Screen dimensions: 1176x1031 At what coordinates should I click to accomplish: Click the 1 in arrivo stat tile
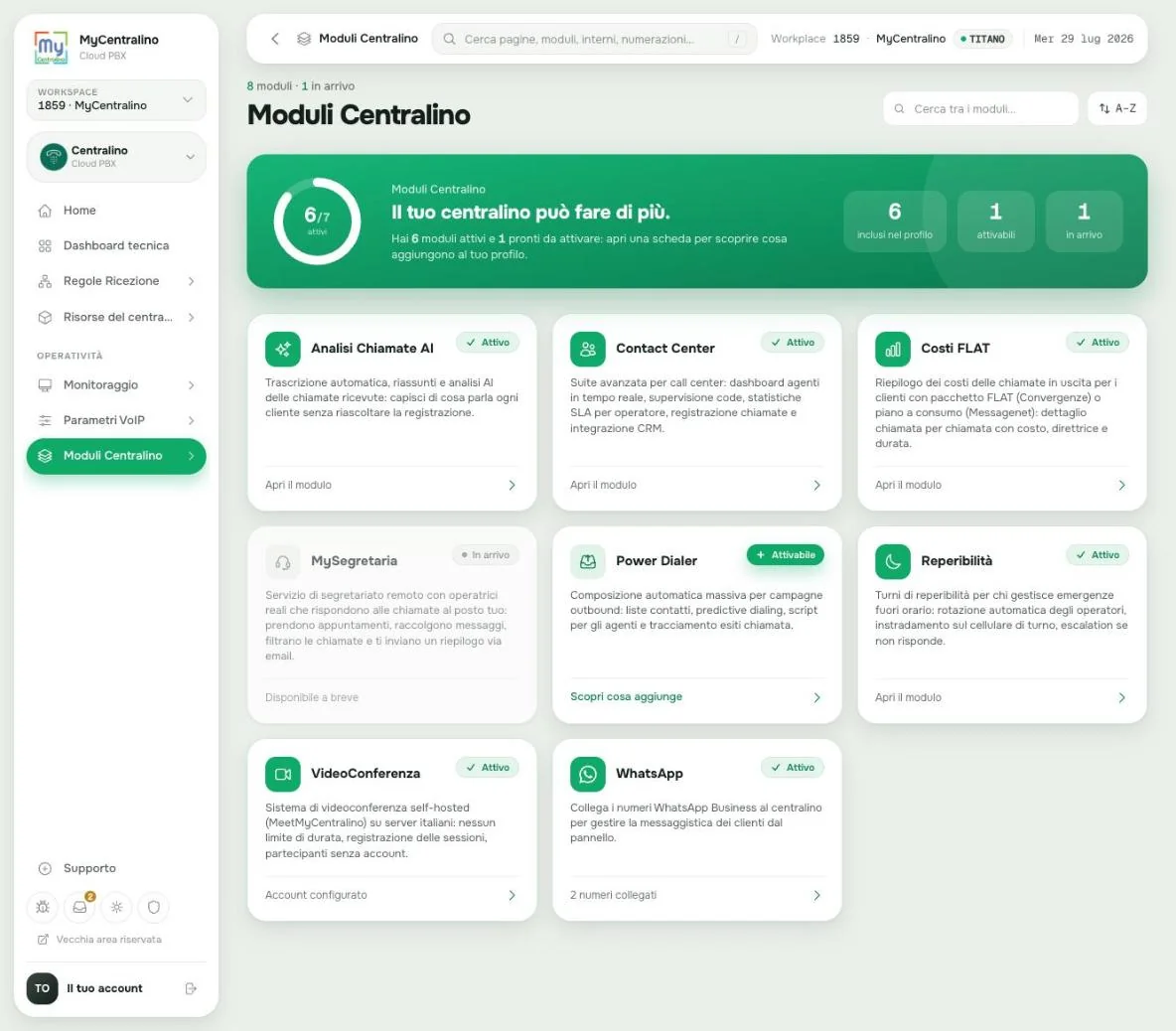[x=1084, y=221]
